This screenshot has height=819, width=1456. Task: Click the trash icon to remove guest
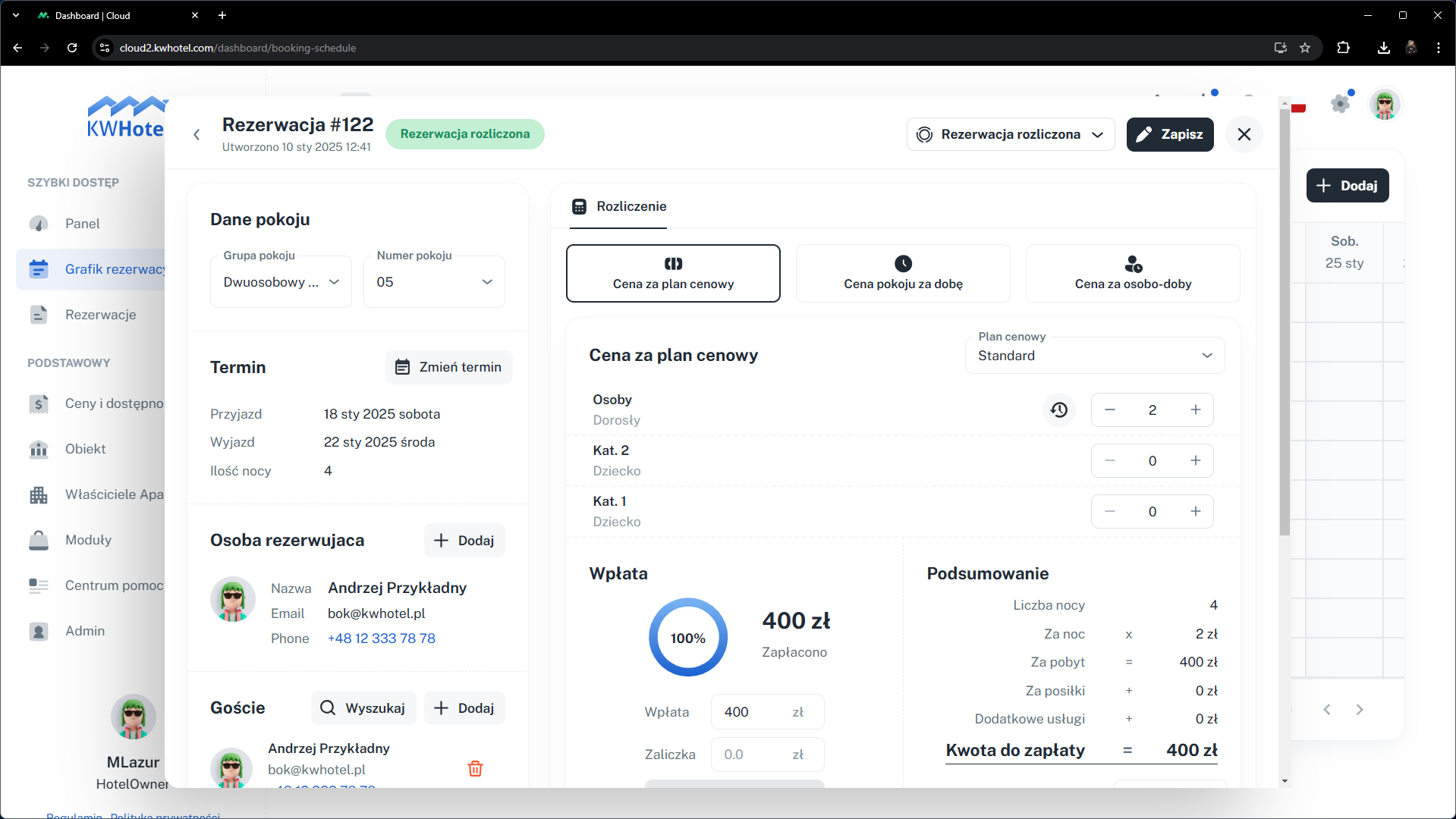pos(475,768)
